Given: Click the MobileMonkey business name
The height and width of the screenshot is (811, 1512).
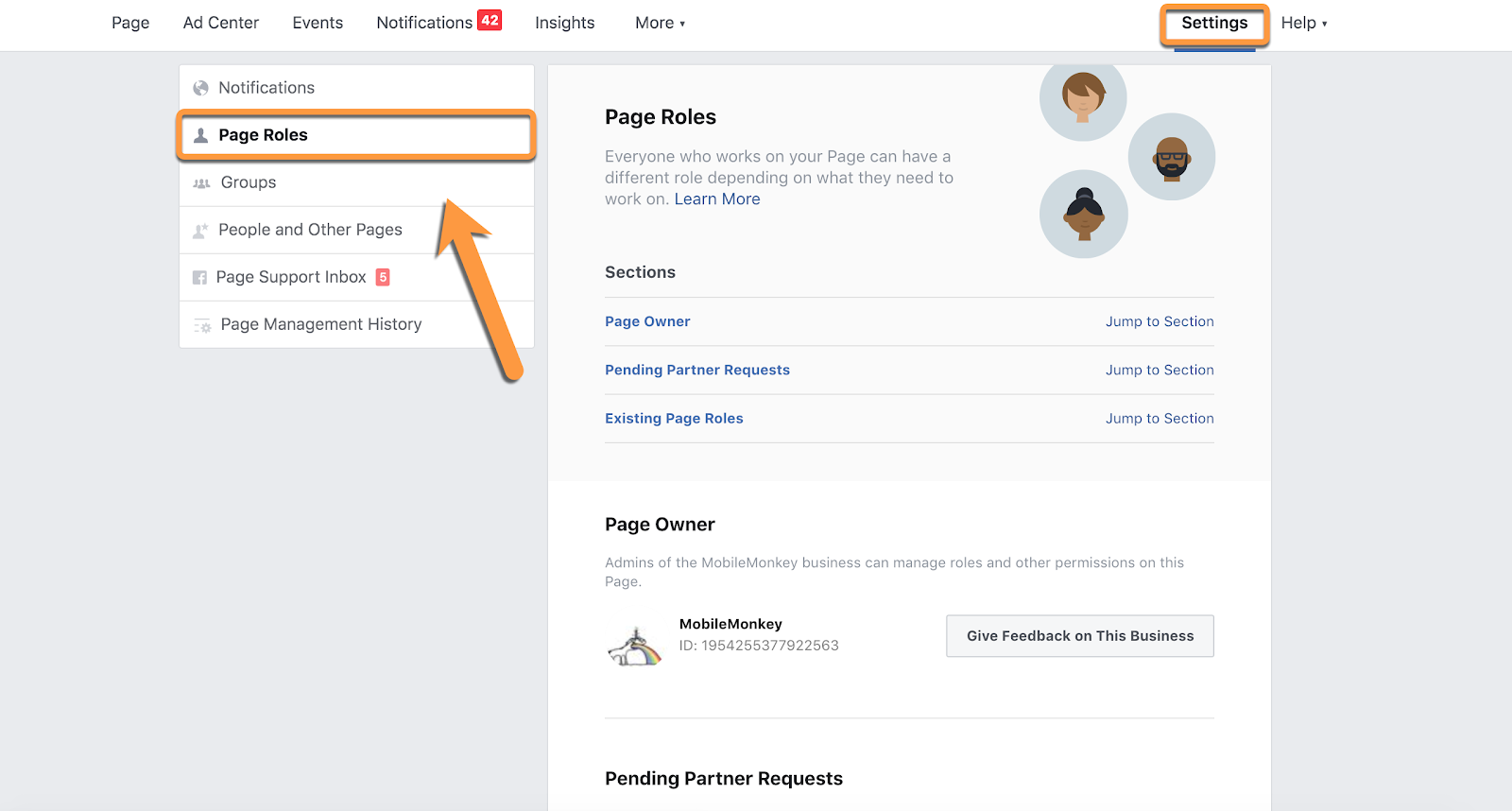Looking at the screenshot, I should (730, 624).
